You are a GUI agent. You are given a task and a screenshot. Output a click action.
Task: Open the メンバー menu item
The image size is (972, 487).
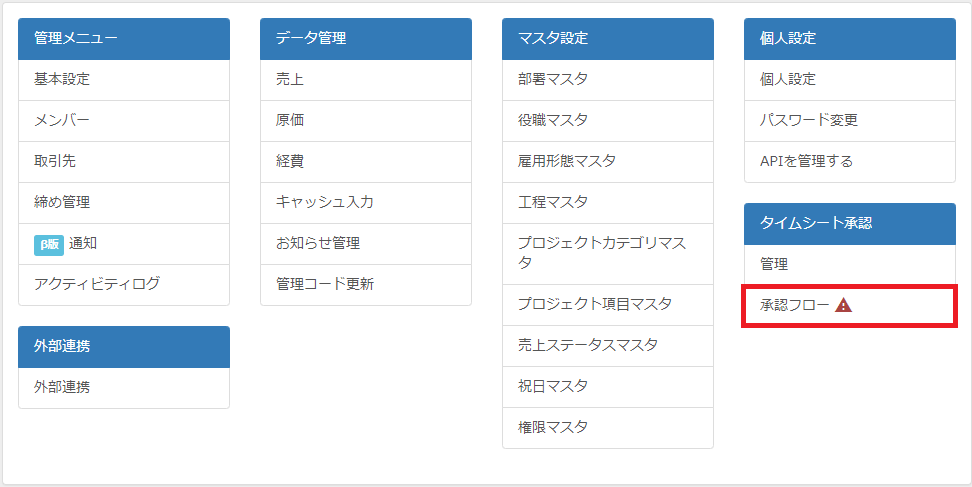tap(124, 120)
